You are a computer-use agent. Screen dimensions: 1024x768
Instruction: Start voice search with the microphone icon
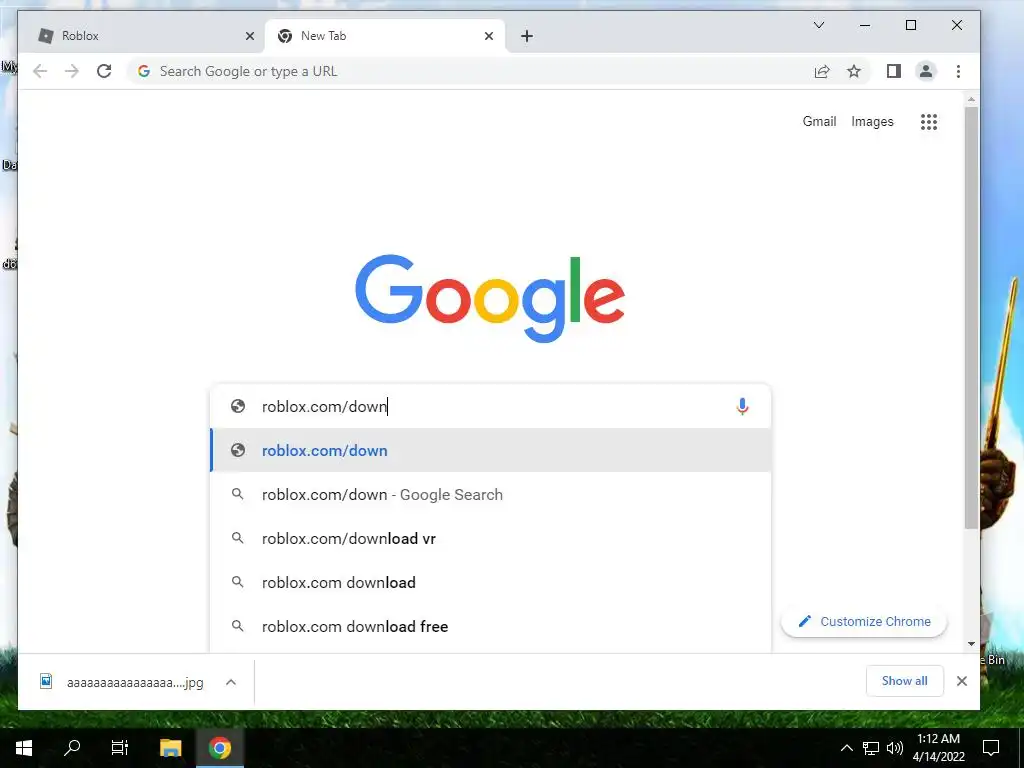tap(742, 406)
